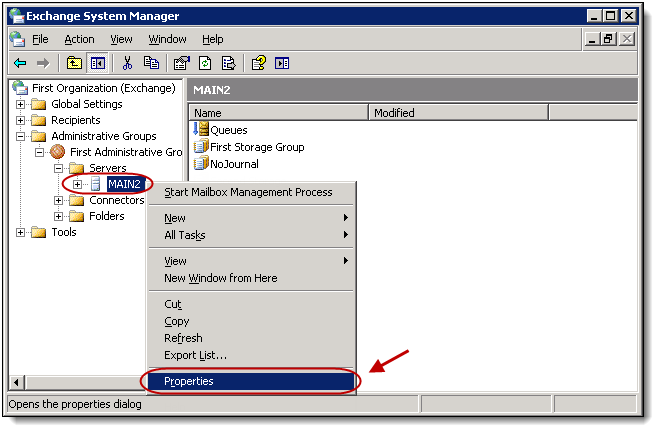Expand the Folders node
The height and width of the screenshot is (434, 661).
point(58,216)
